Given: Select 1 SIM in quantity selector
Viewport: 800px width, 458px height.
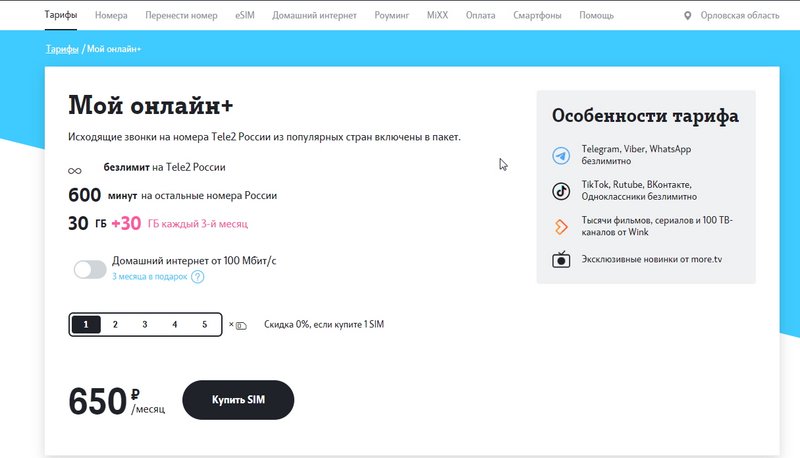Looking at the screenshot, I should [86, 324].
